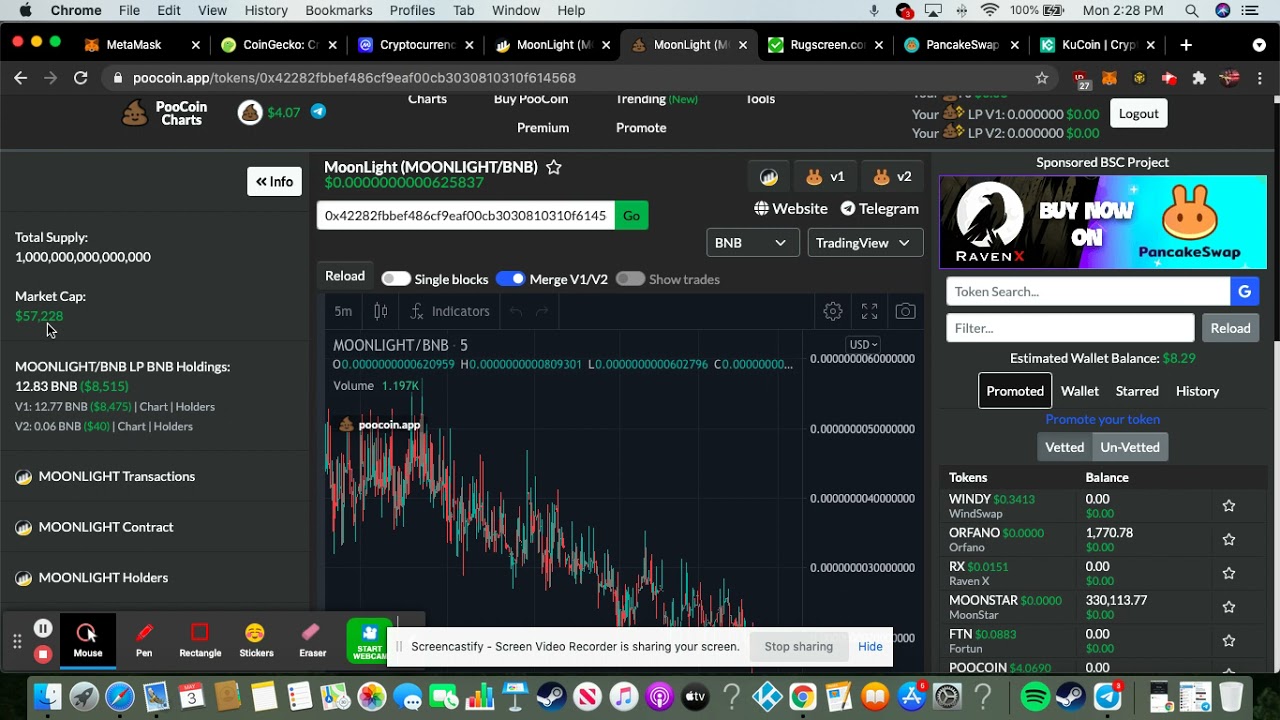Open Steam from the Dock next to Spotify
Screen dimensions: 1280x720
[1070, 696]
